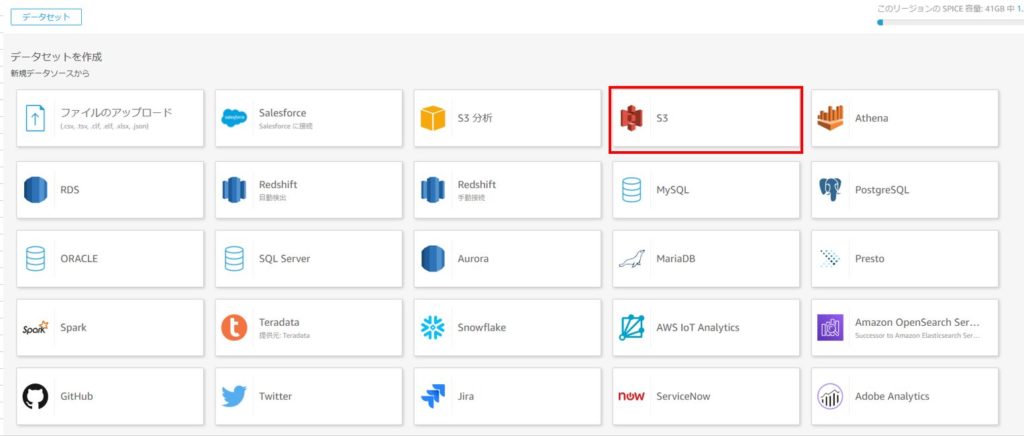Click the SPICE capacity progress bar

(950, 22)
